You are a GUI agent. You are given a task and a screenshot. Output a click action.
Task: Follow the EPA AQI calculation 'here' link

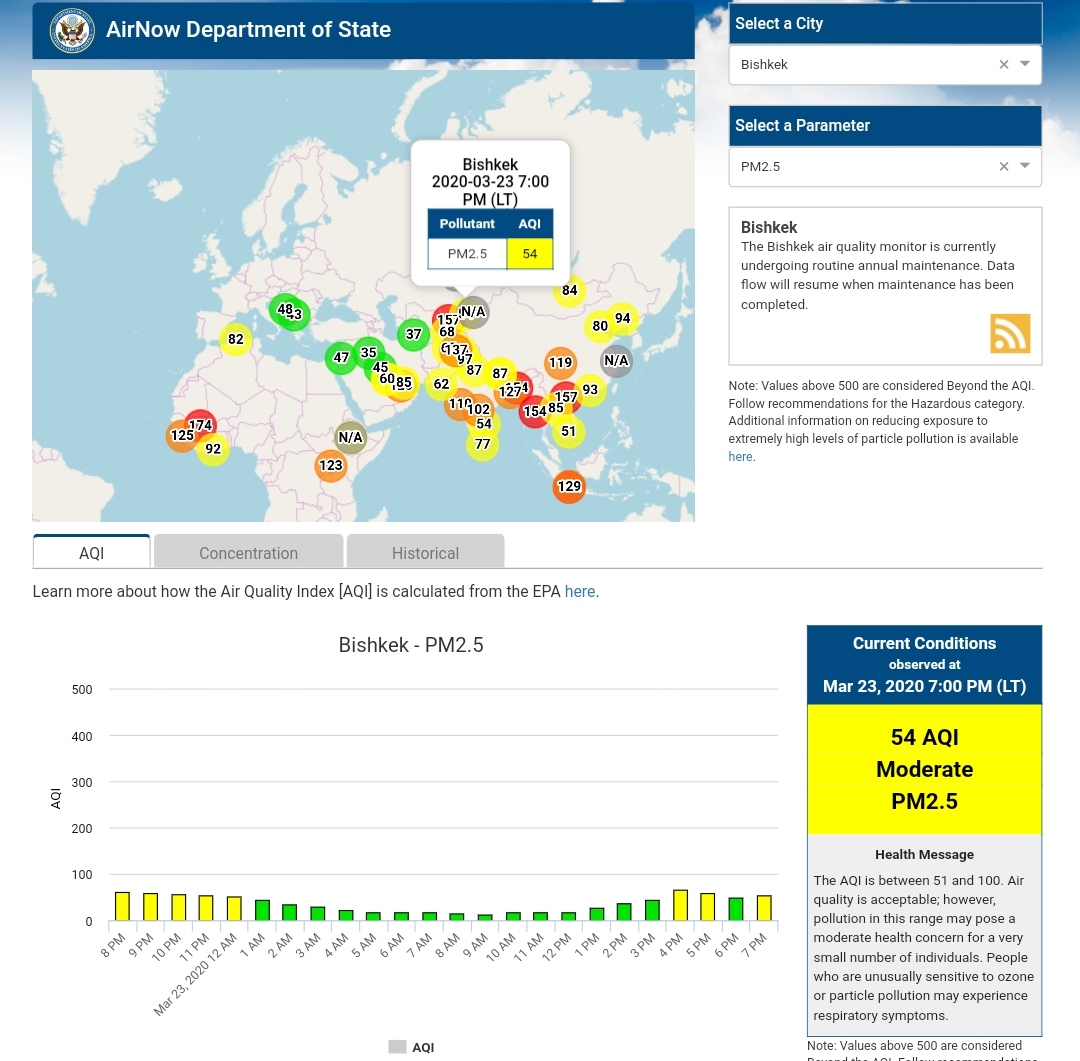(580, 591)
